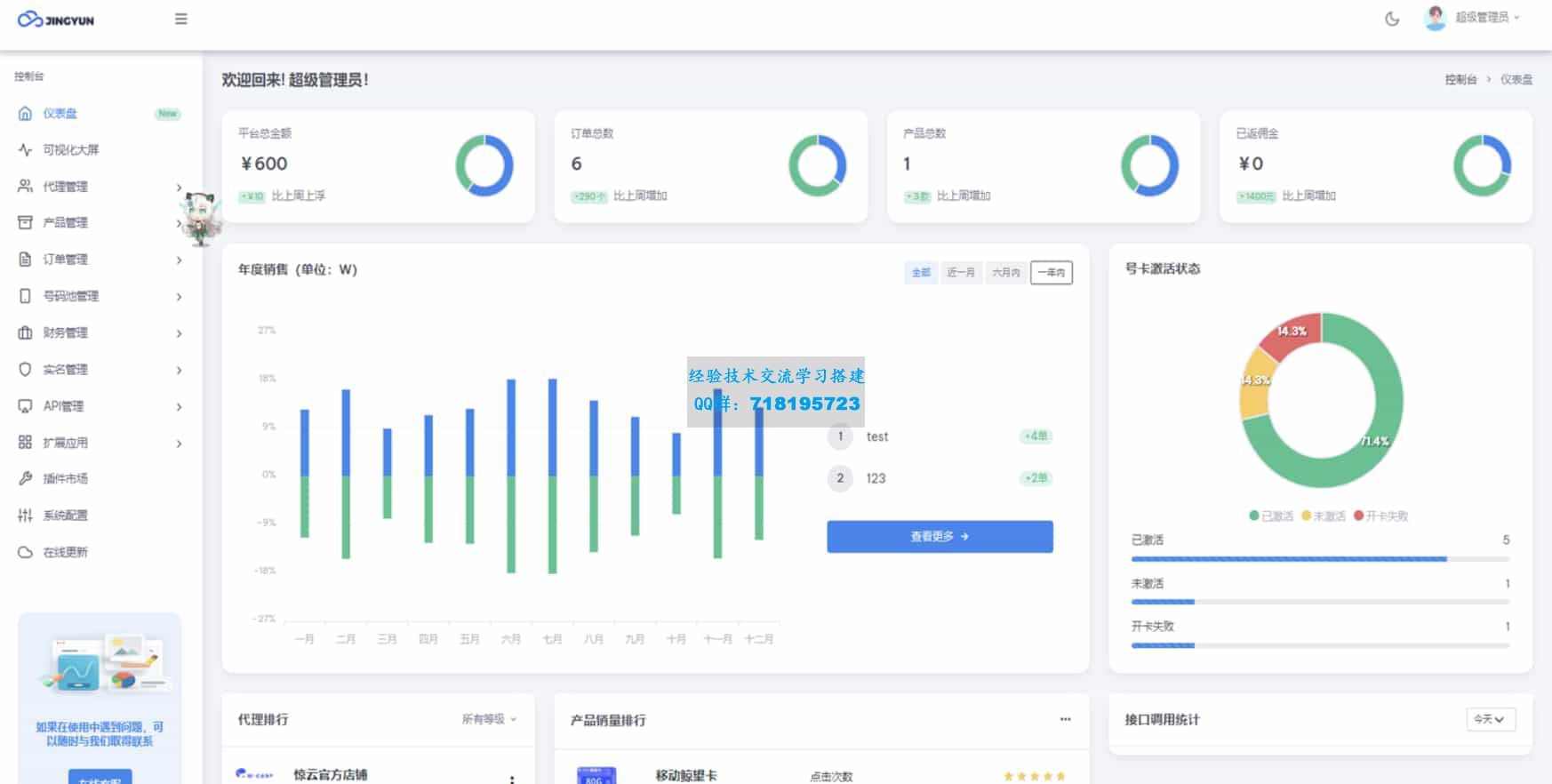Viewport: 1552px width, 784px height.
Task: Open the 插件市场 menu item
Action: coord(65,479)
